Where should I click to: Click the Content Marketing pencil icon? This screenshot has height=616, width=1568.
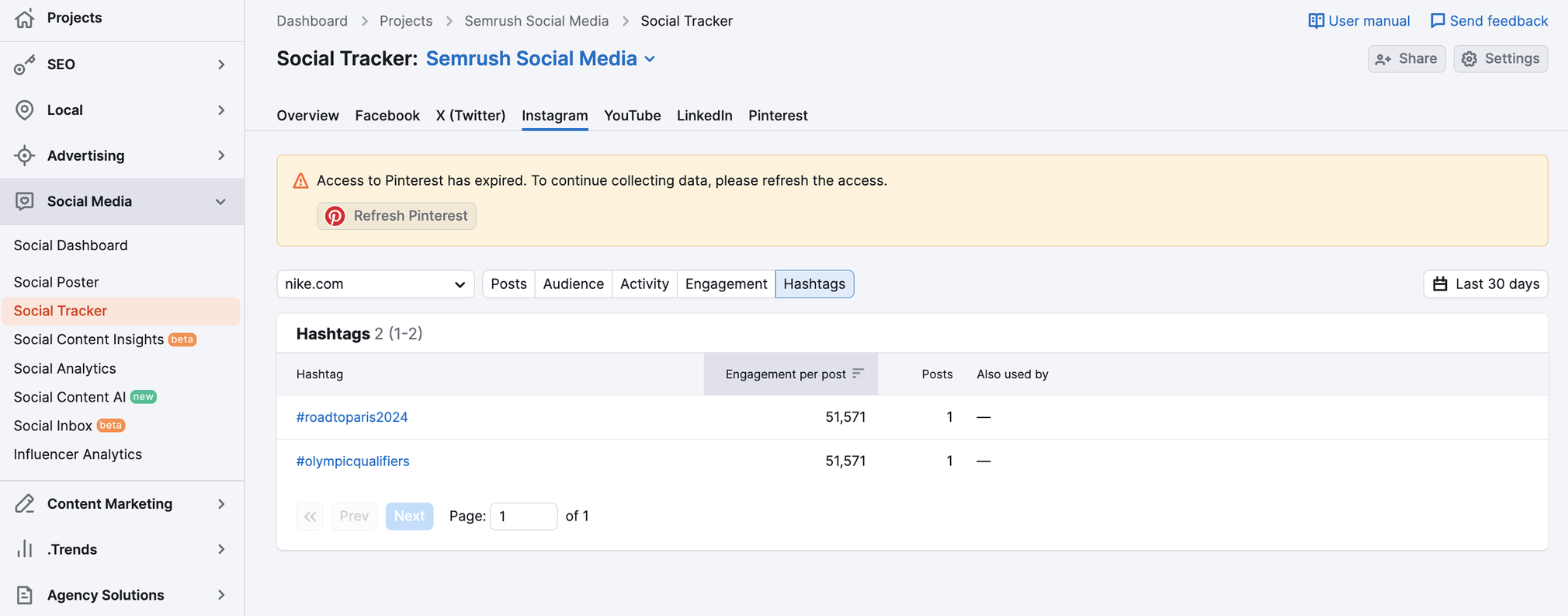25,503
